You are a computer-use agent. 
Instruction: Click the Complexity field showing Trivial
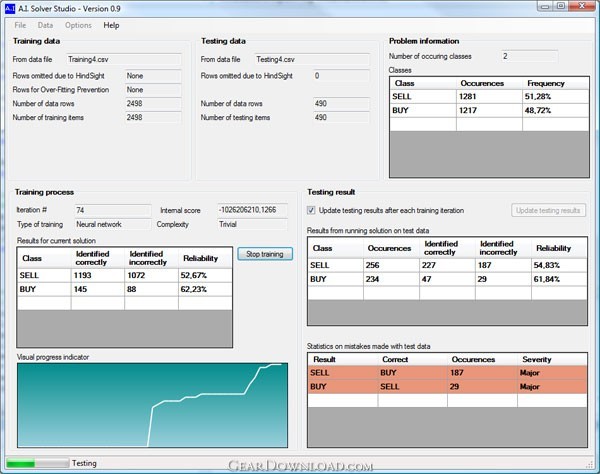(252, 224)
